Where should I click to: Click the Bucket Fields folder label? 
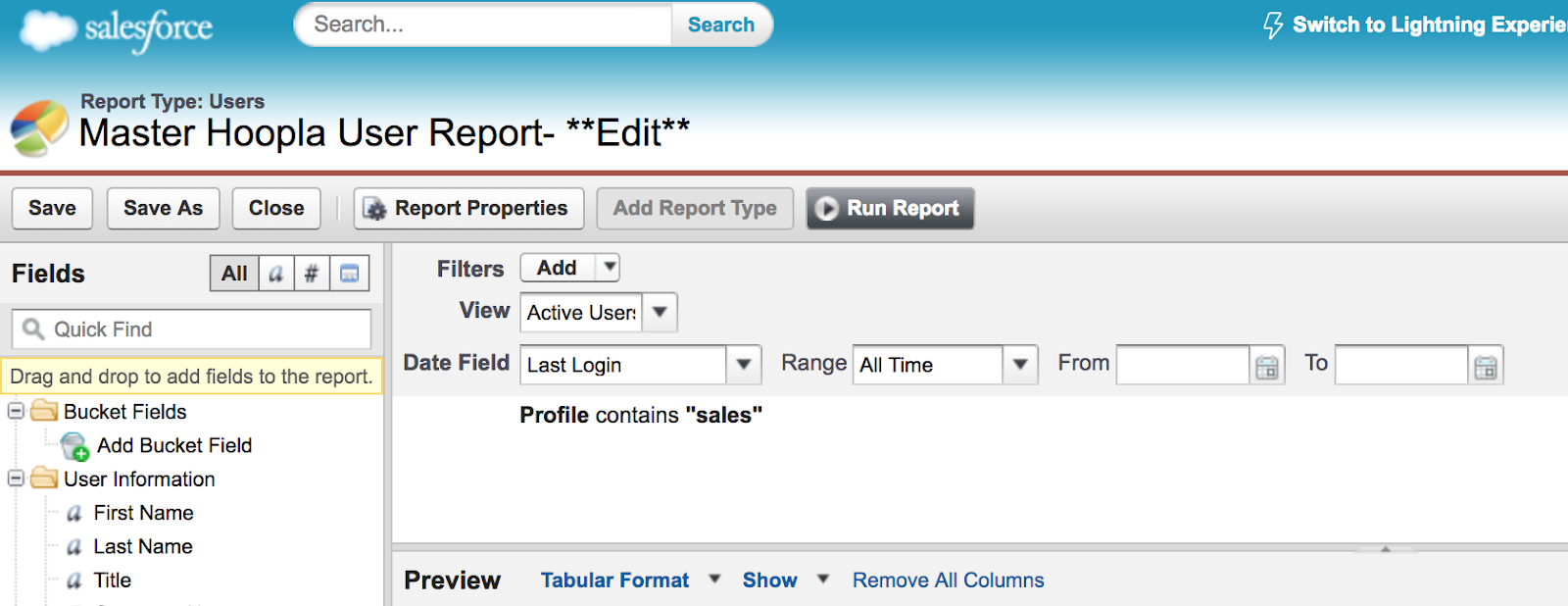[x=124, y=412]
